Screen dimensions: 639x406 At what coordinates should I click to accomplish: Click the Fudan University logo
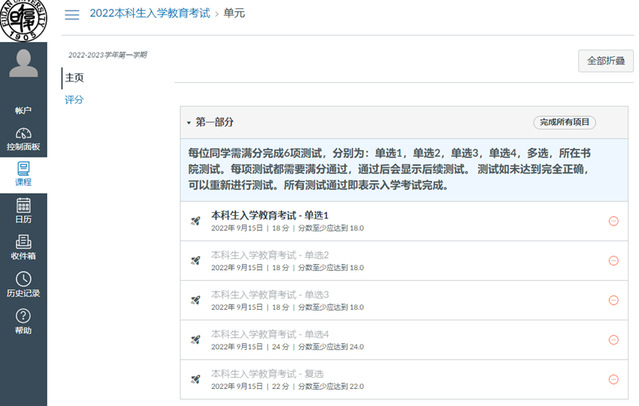[x=23, y=21]
